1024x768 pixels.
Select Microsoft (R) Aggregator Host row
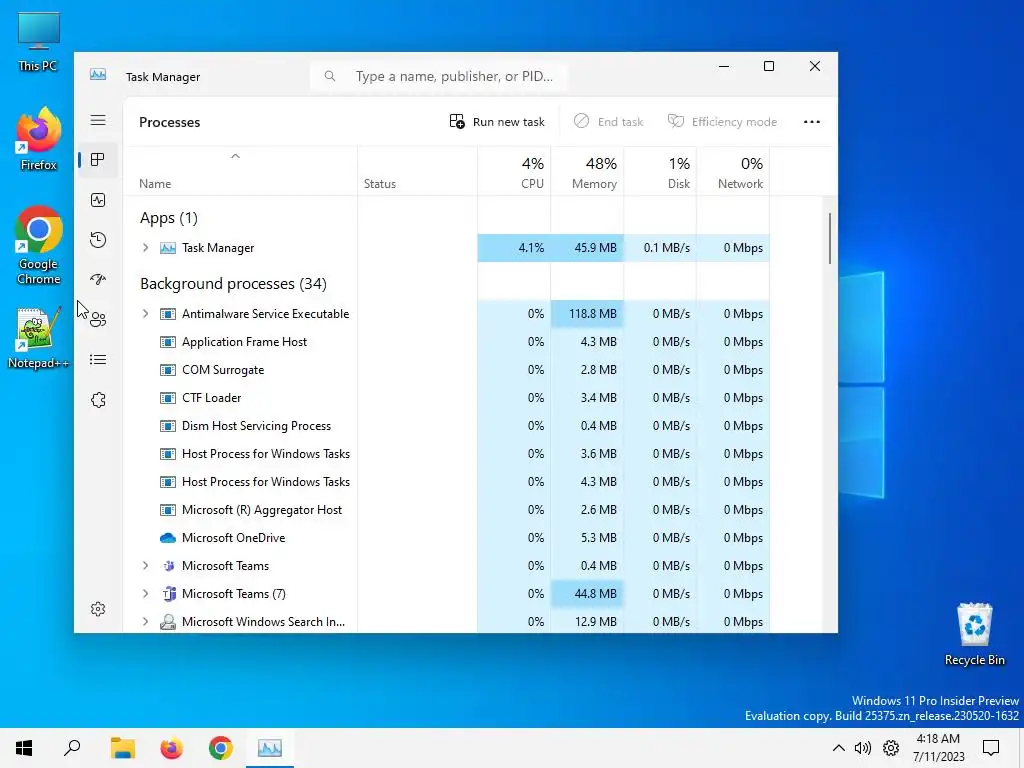(447, 510)
